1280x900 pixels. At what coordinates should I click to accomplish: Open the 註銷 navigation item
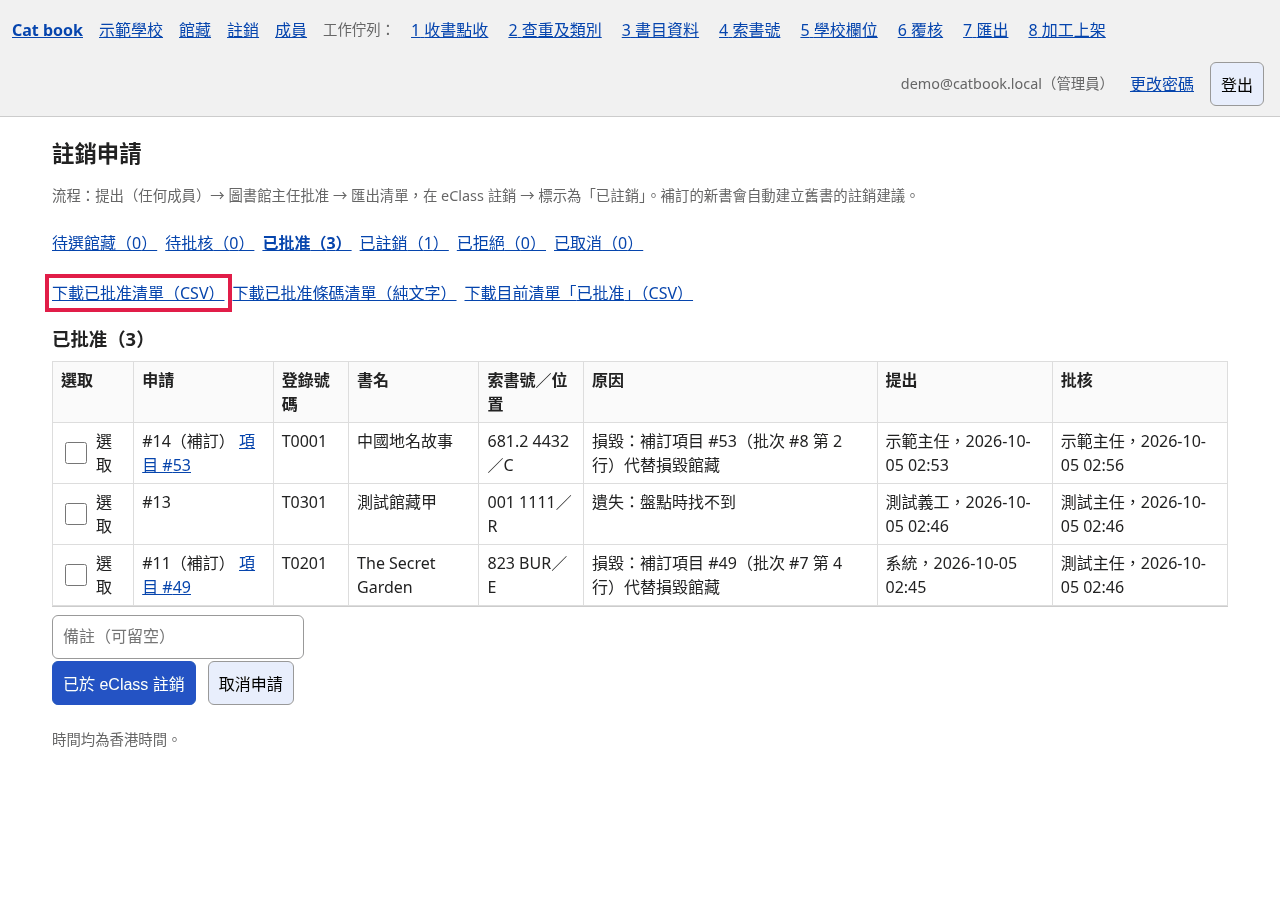click(243, 30)
